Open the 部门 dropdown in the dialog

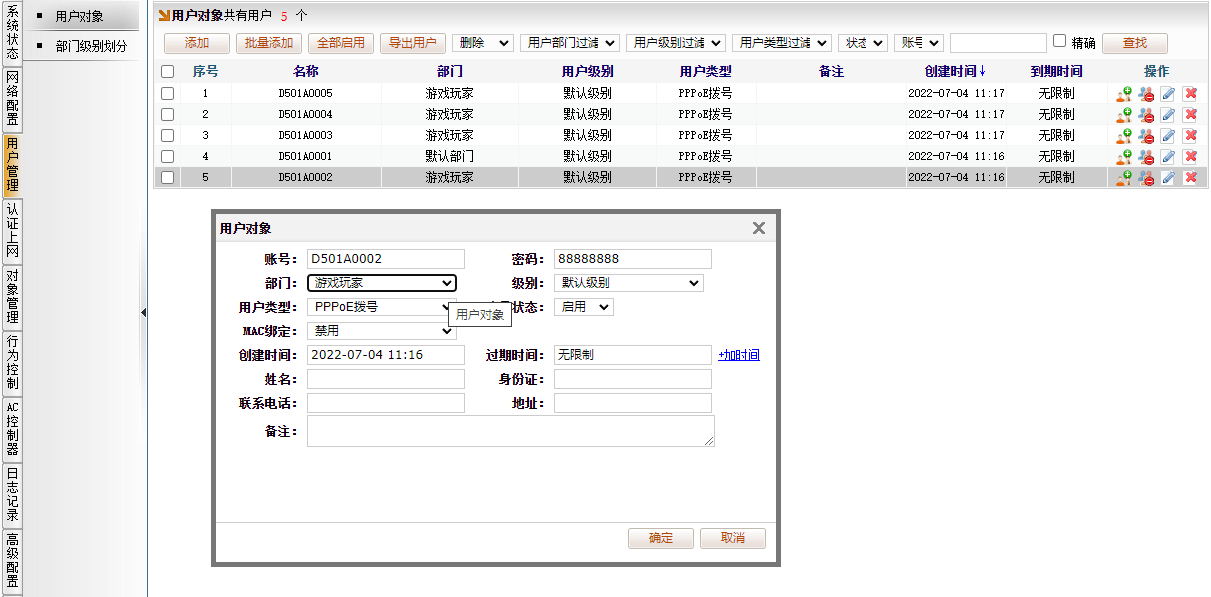[381, 283]
